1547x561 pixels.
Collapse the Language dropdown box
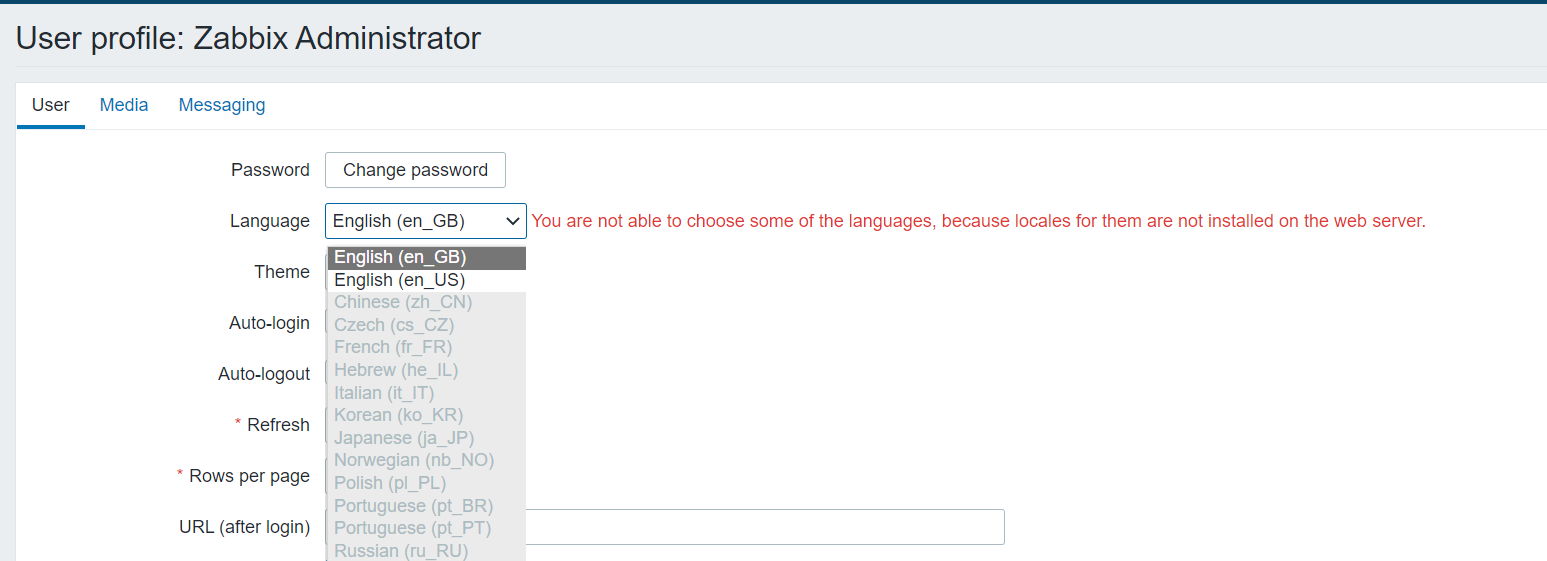[426, 221]
